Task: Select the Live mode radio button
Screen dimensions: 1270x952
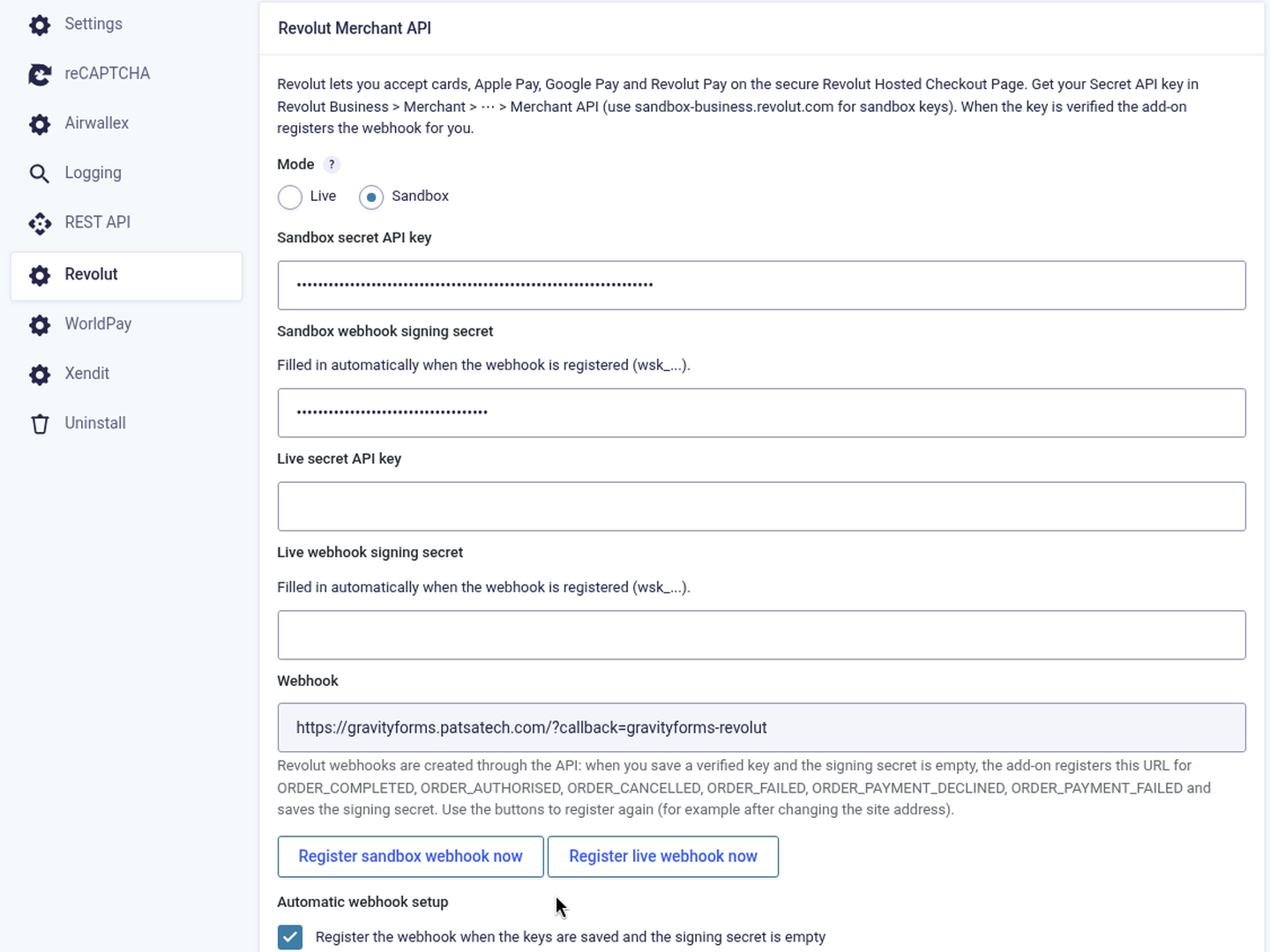Action: coord(290,197)
